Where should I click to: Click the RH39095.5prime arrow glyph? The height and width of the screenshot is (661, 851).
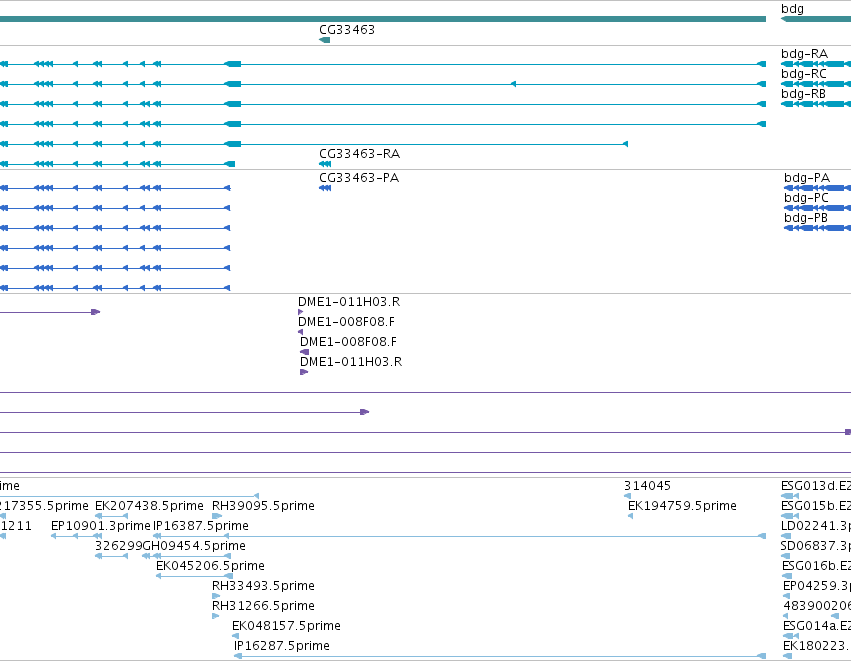tap(217, 516)
